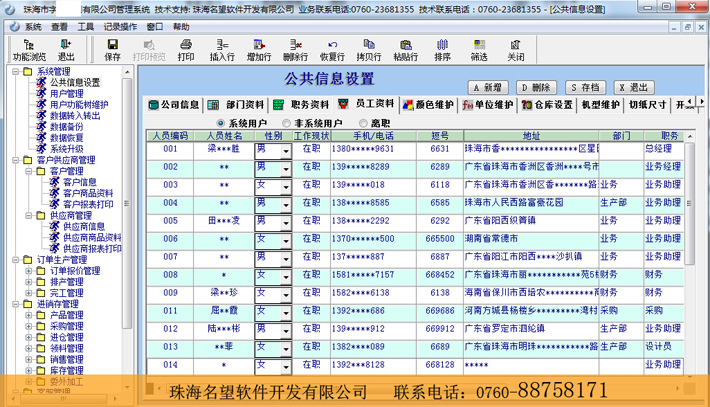
Task: Open gender dropdown for row 005
Action: pyautogui.click(x=286, y=224)
